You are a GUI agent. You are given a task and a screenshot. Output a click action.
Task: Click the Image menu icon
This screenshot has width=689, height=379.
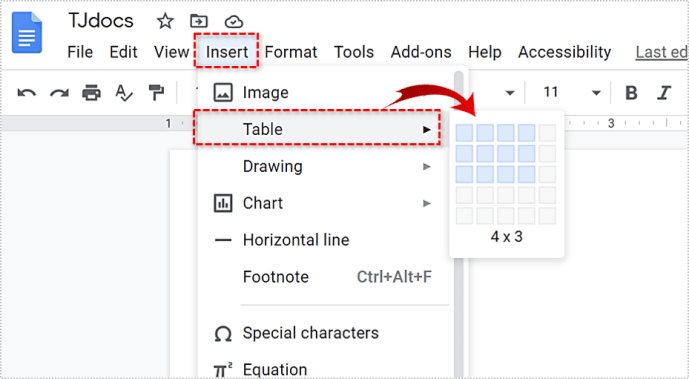click(223, 93)
